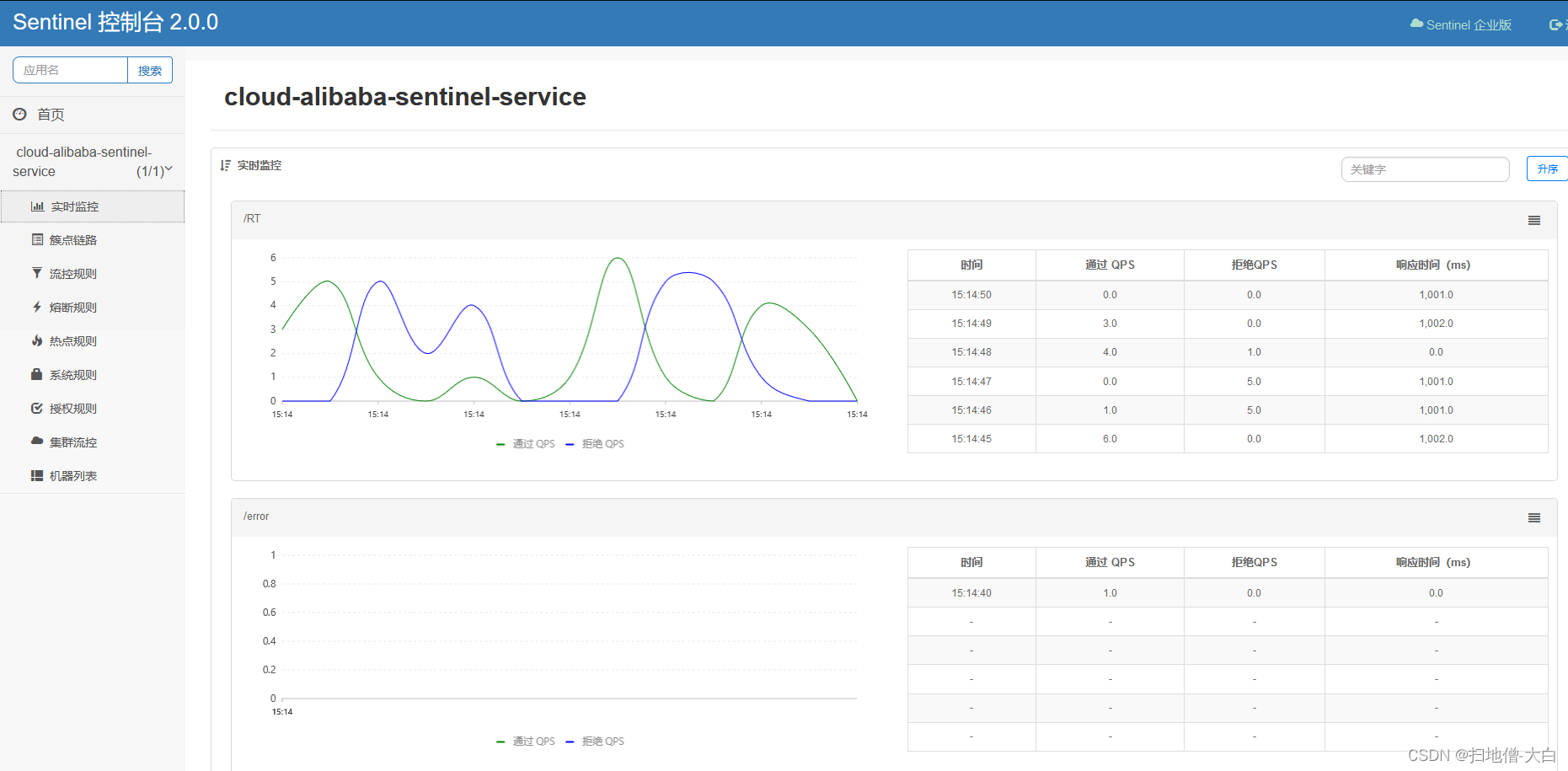This screenshot has height=771, width=1568.
Task: Click the 15:14:50 row in /RT table
Action: [x=1228, y=295]
